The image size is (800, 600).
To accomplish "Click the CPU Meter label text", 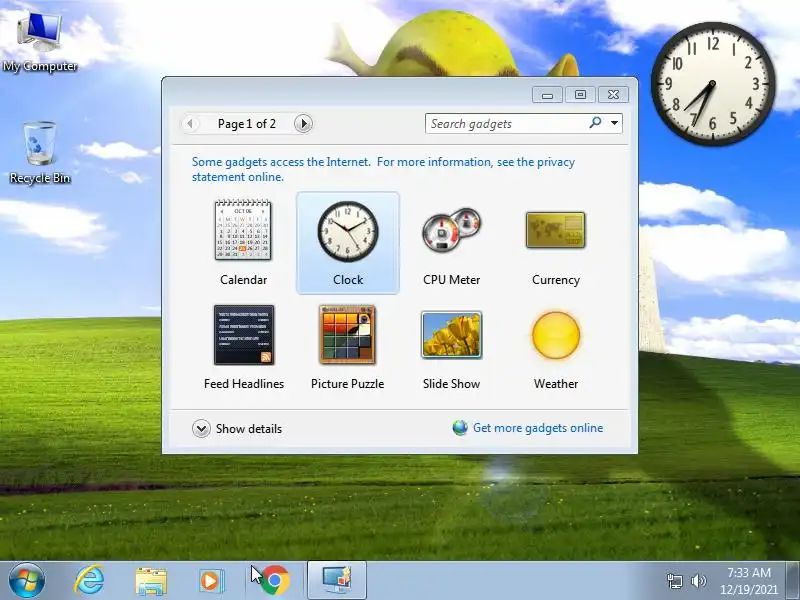I will click(452, 280).
